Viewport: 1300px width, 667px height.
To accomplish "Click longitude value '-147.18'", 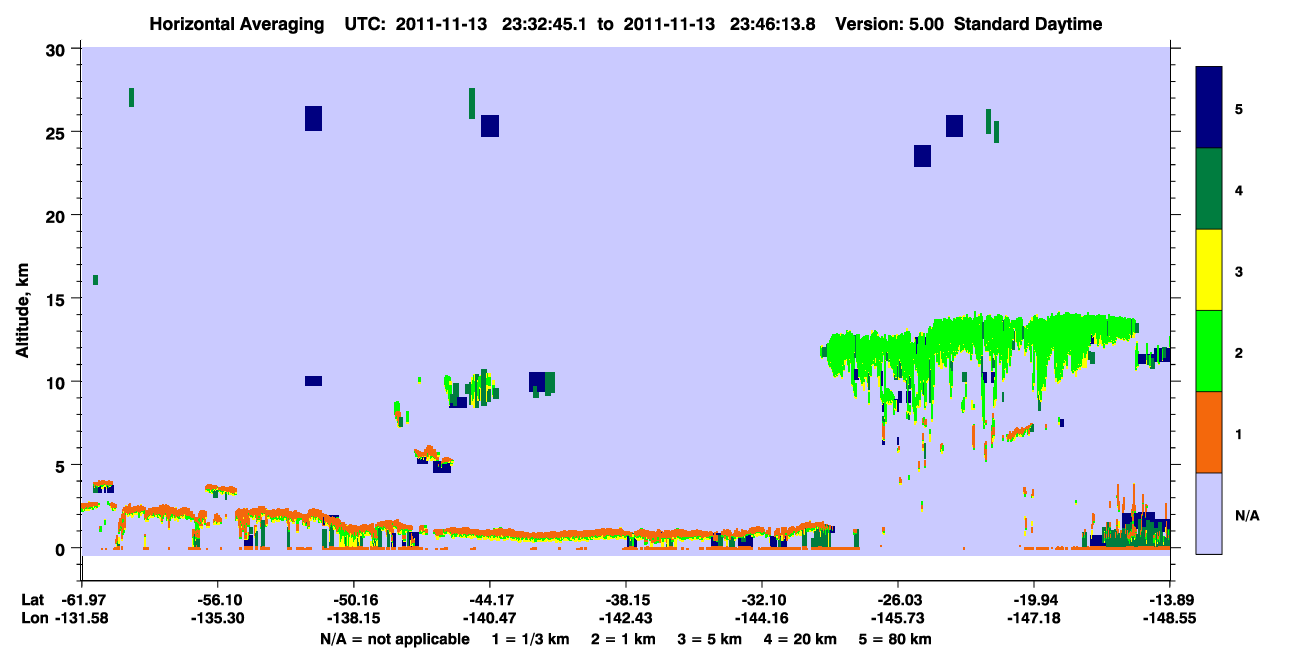I will tap(1033, 619).
